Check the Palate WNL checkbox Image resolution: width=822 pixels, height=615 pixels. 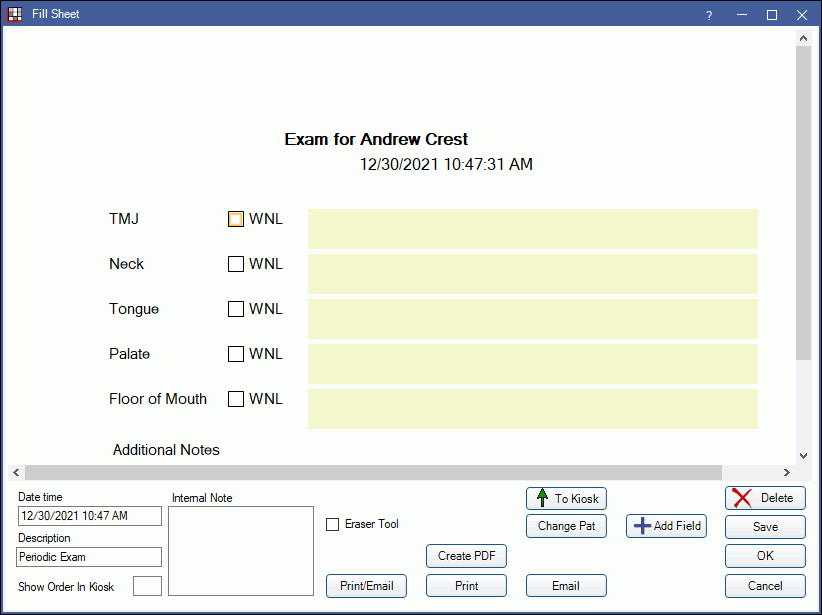pos(235,354)
